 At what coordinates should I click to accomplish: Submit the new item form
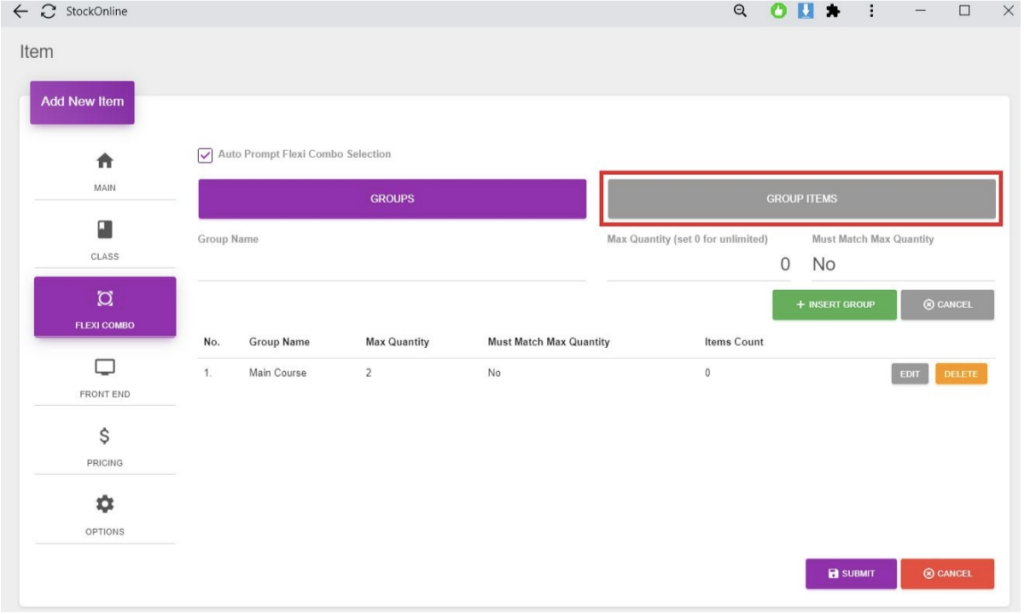point(850,574)
